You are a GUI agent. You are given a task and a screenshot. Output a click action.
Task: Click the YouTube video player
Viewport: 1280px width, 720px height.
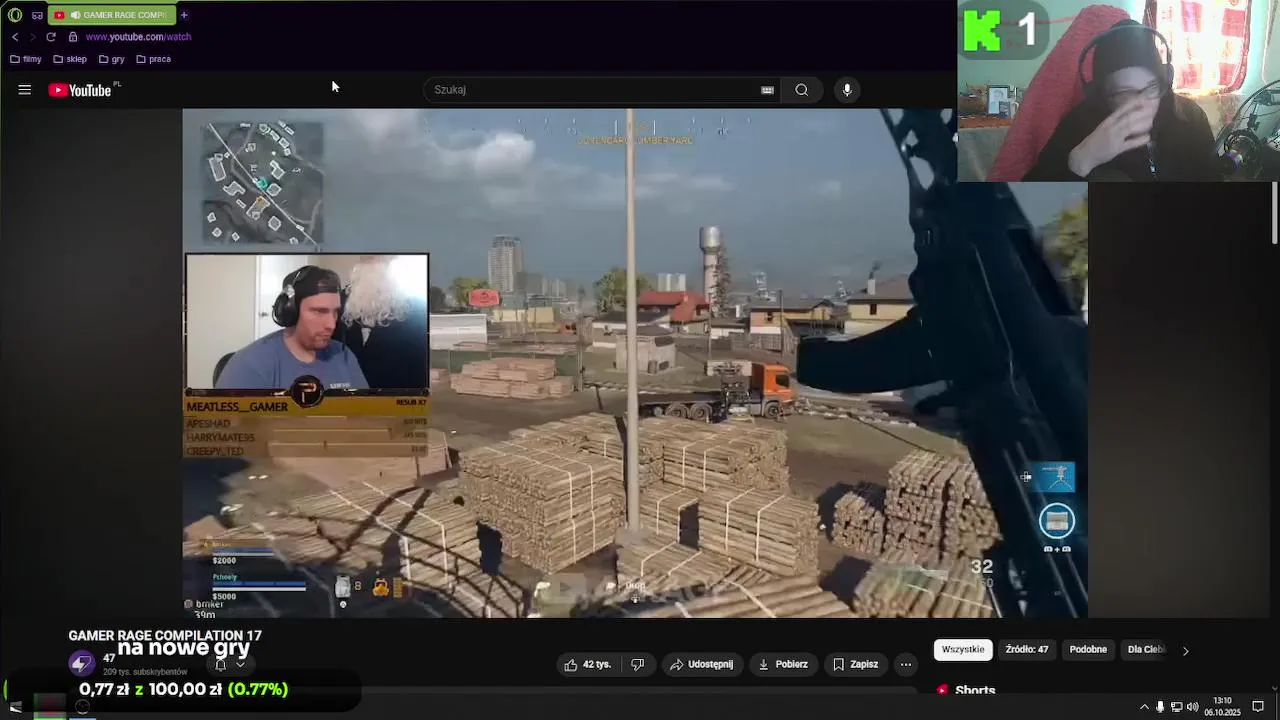(x=634, y=363)
